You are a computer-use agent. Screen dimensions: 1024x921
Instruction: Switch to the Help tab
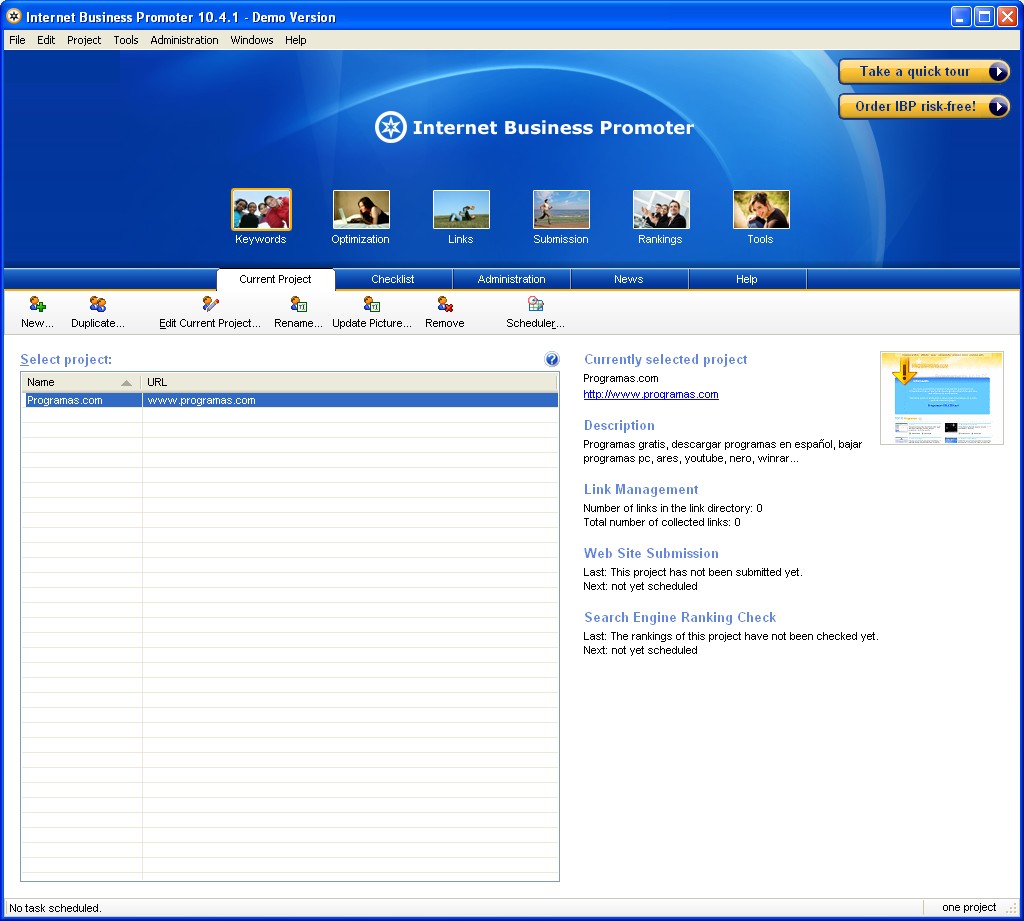pos(747,279)
